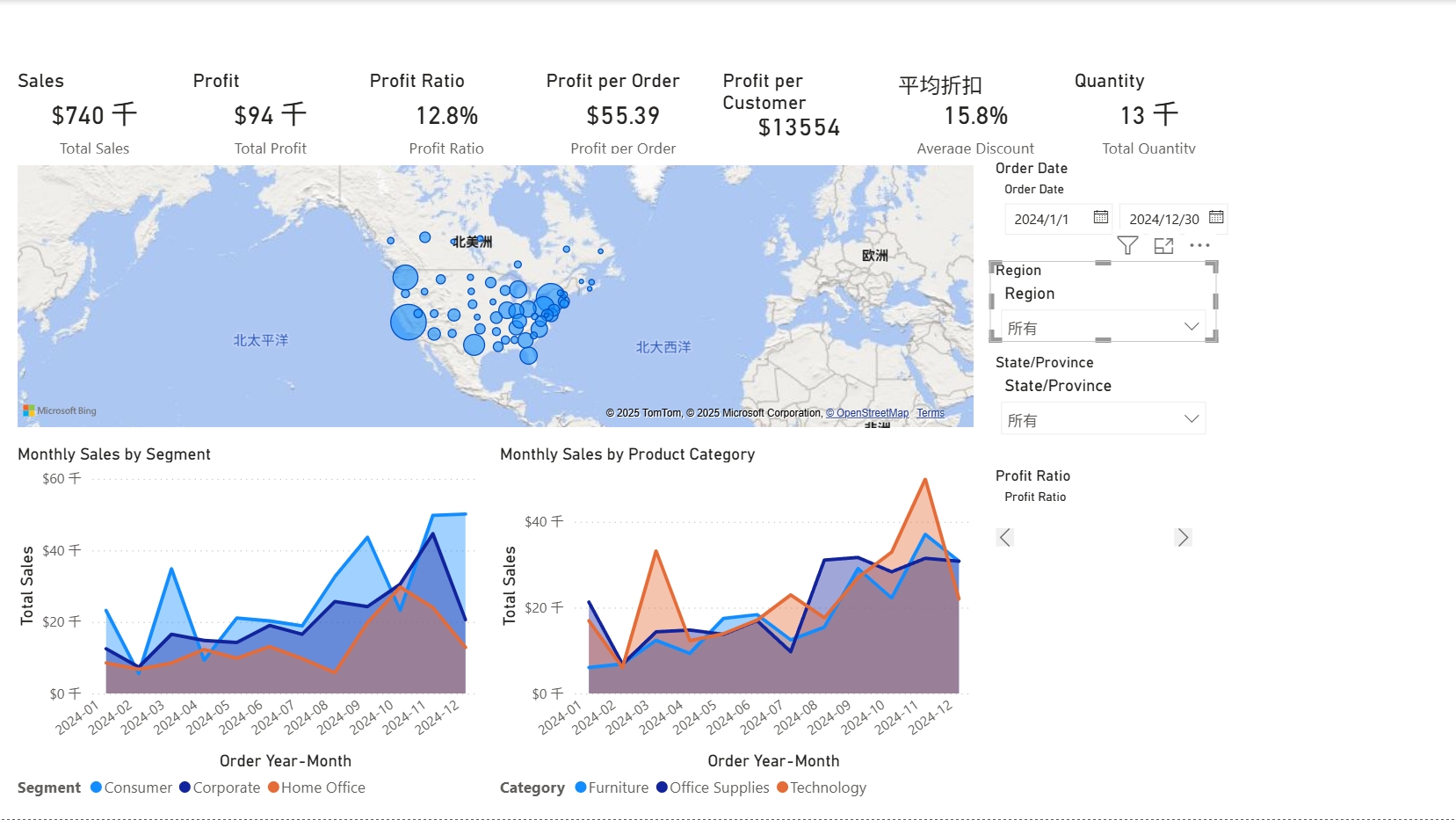Edit the end date 2024/12/30 field
The height and width of the screenshot is (820, 1456).
(x=1163, y=219)
